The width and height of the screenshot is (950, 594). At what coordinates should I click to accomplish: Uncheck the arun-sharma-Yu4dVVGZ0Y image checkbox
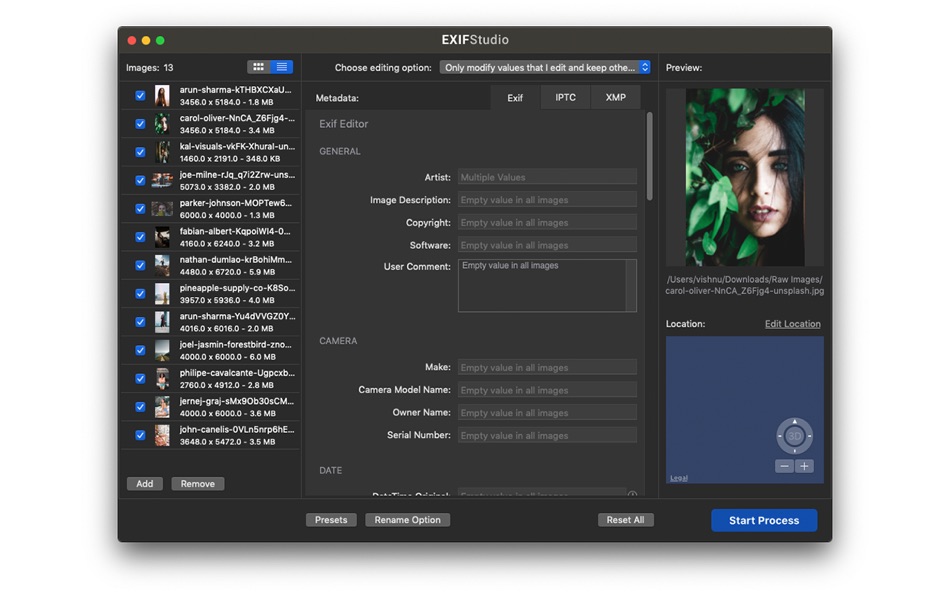click(140, 322)
